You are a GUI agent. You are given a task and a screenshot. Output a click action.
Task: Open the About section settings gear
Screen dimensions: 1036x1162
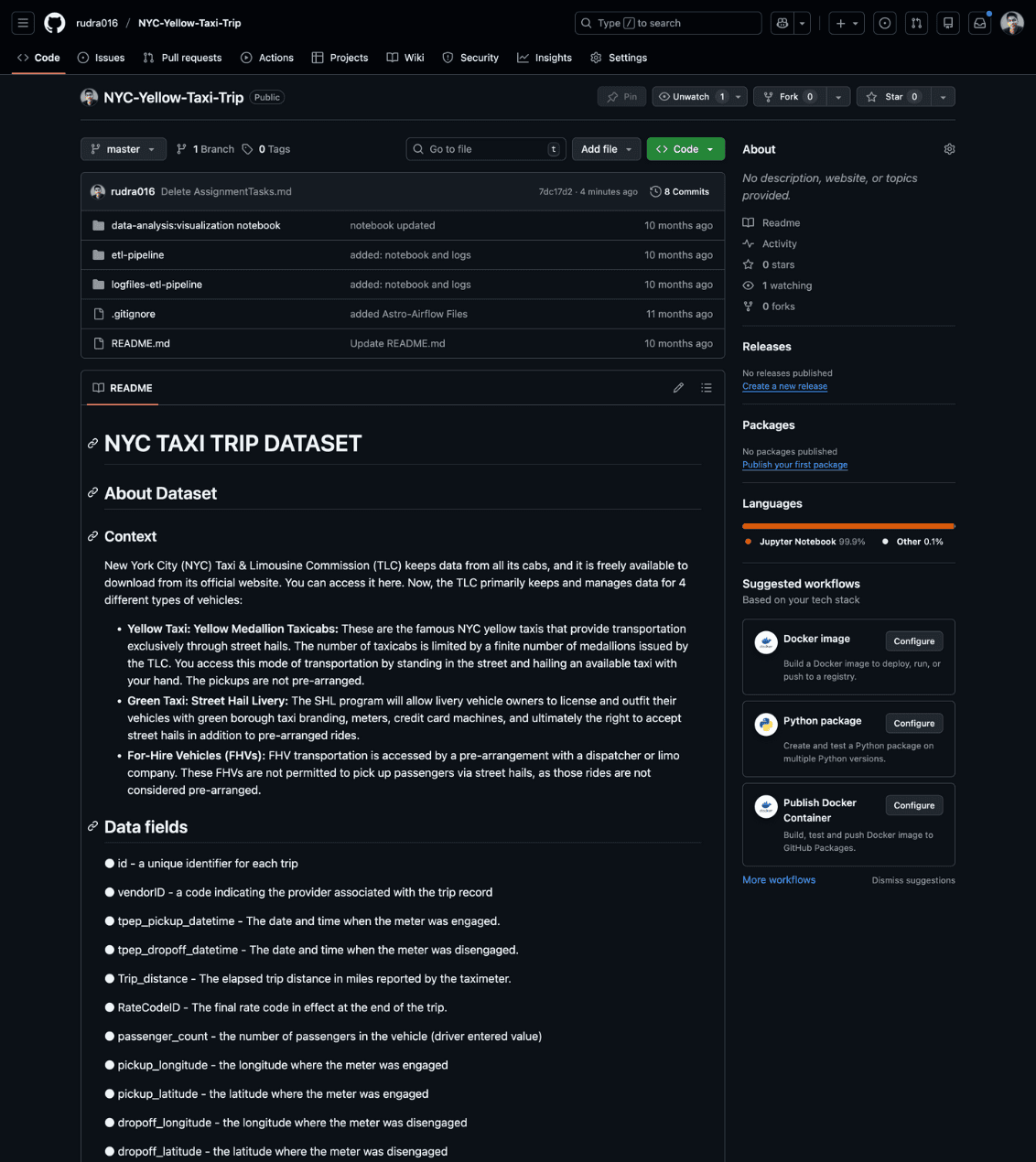tap(949, 148)
